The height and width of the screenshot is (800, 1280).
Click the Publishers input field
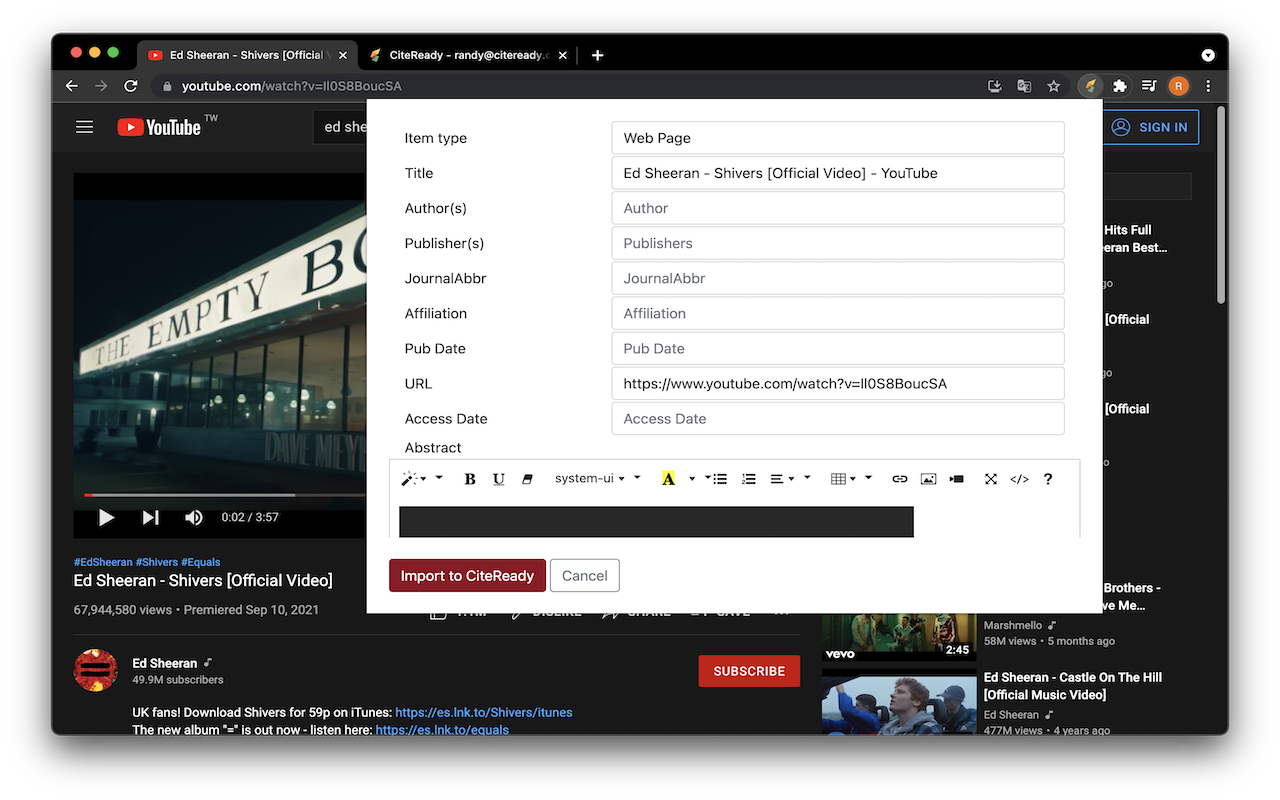tap(838, 243)
